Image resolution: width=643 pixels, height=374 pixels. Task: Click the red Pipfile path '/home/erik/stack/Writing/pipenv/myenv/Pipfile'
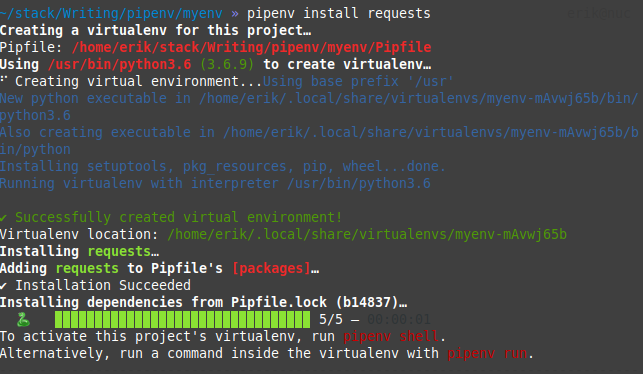[251, 48]
